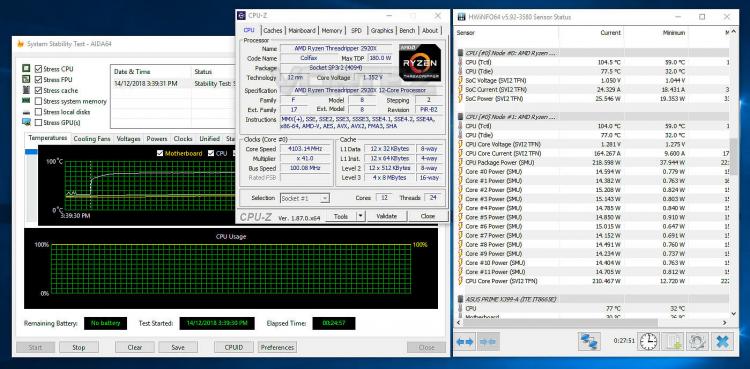Image resolution: width=750 pixels, height=369 pixels.
Task: Click the Stop button in AIDA64
Action: point(78,347)
